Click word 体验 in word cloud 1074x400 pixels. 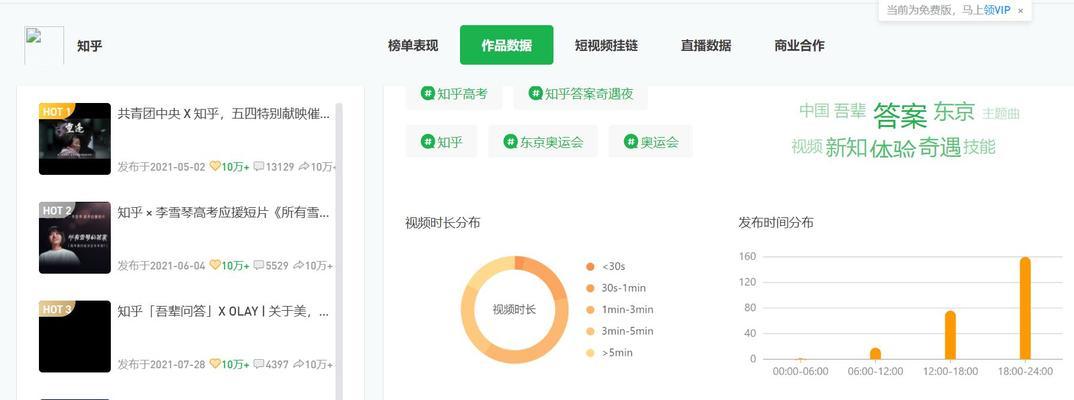click(x=892, y=148)
